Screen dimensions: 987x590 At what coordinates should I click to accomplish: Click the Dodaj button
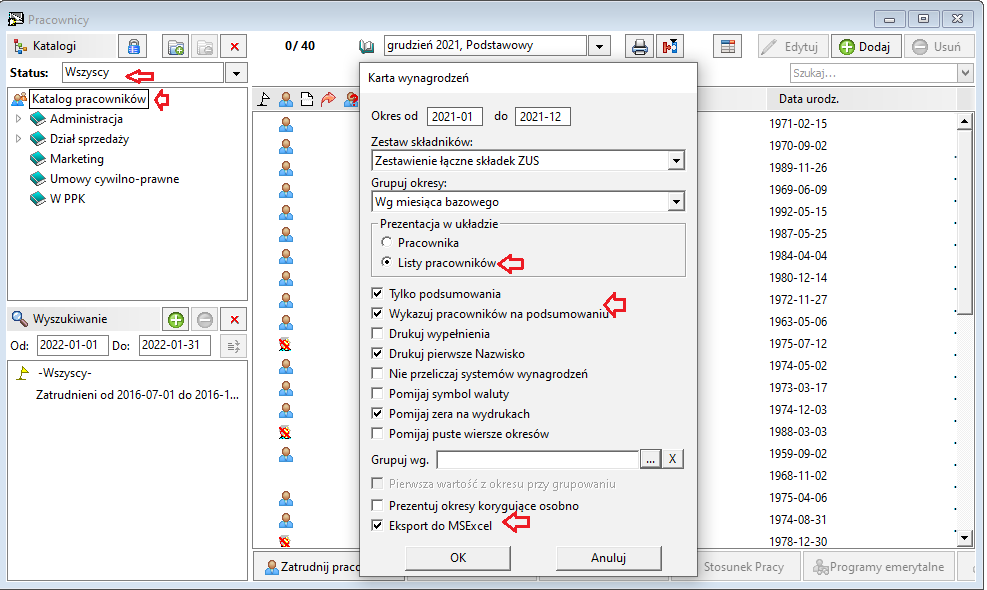click(x=866, y=47)
